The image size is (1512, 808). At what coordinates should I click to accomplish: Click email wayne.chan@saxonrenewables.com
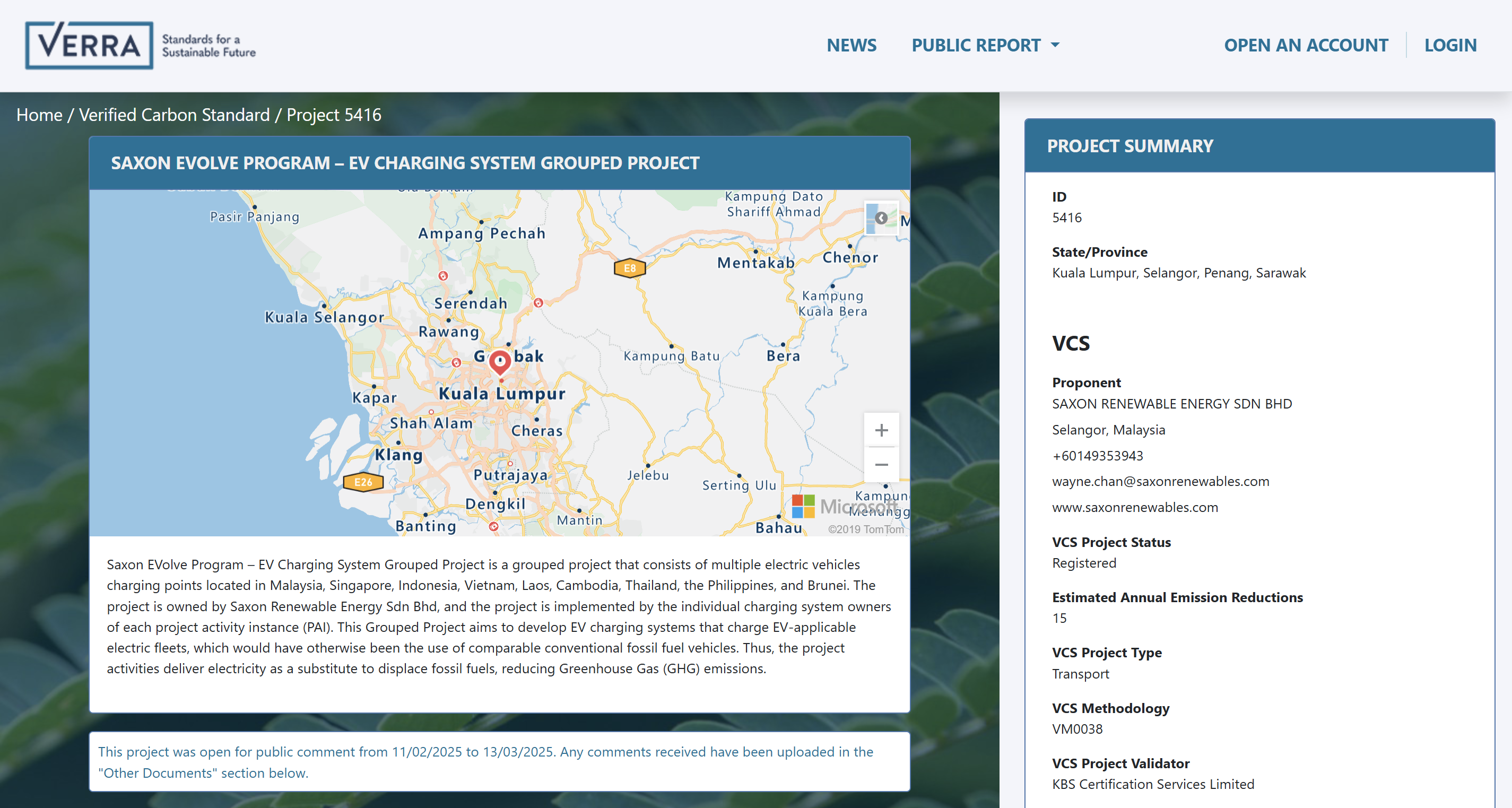1160,481
